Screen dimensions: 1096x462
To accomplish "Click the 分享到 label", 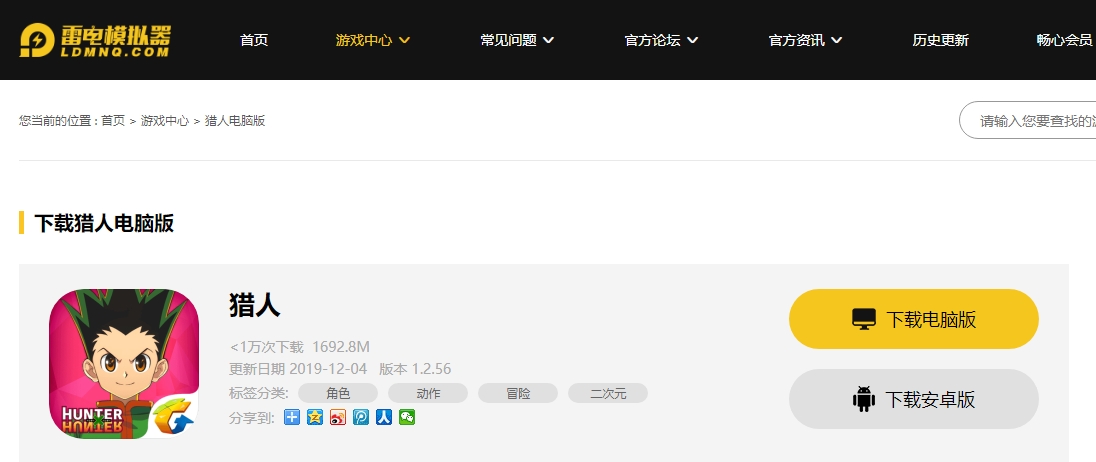I will [x=252, y=418].
